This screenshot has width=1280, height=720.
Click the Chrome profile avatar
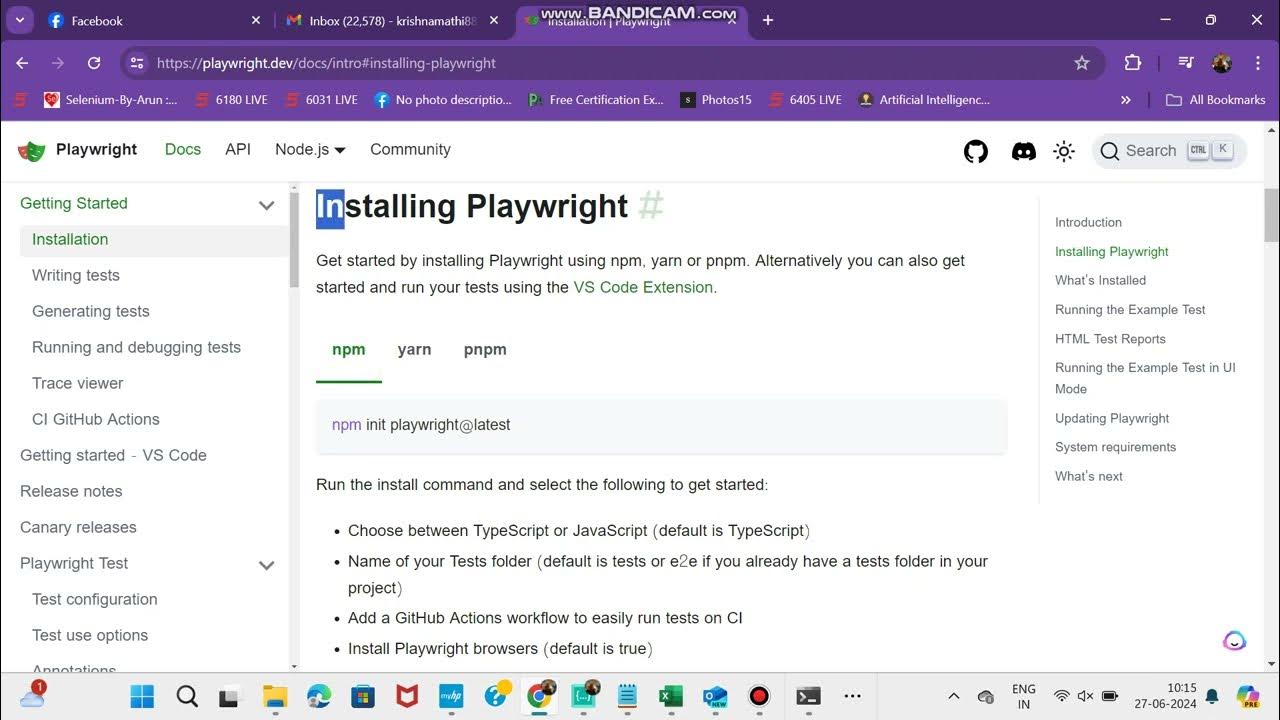[1221, 63]
